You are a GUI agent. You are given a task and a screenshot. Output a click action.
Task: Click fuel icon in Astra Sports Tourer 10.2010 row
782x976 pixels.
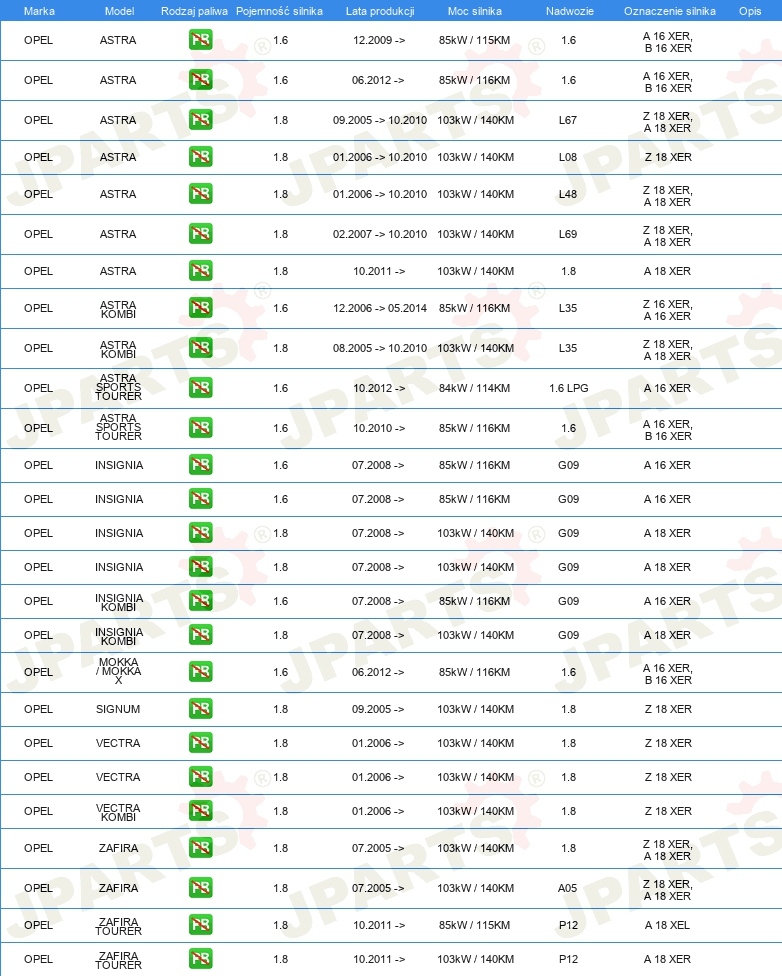click(x=200, y=428)
